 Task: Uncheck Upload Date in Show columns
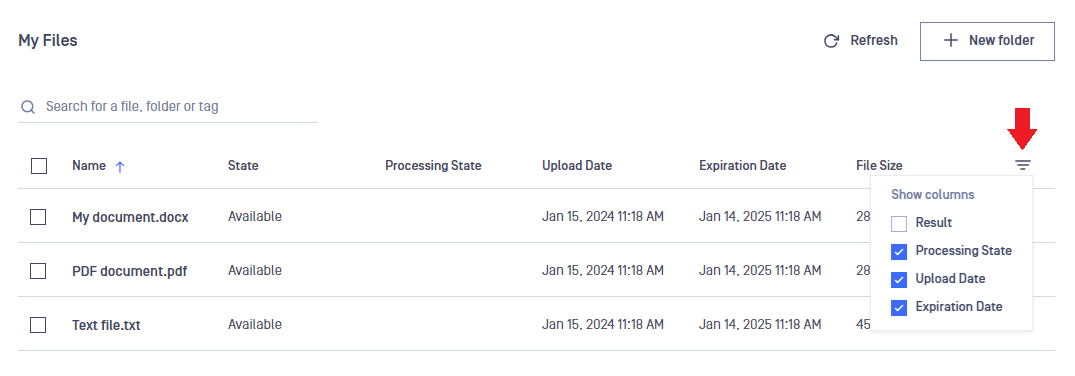coord(899,279)
